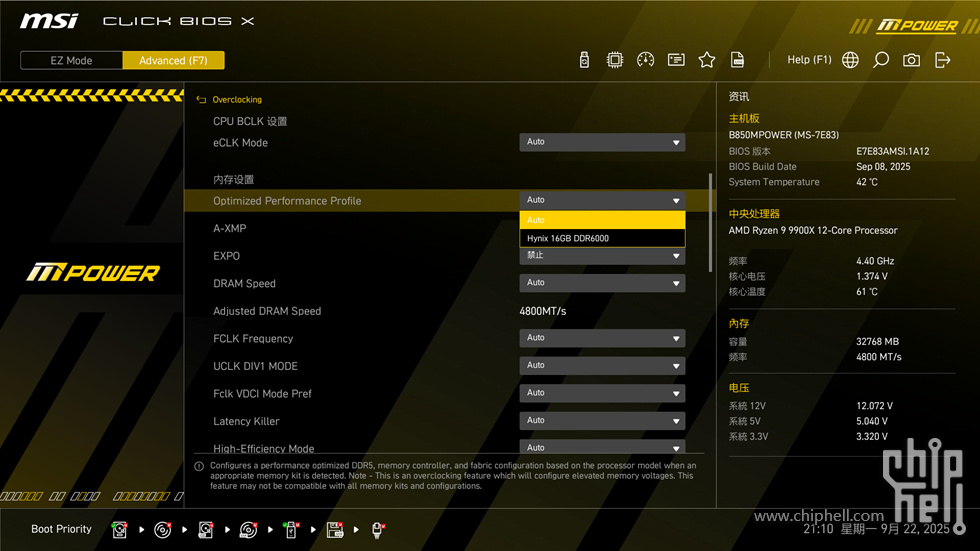Click the document file icon in toolbar
980x551 pixels.
click(x=737, y=60)
